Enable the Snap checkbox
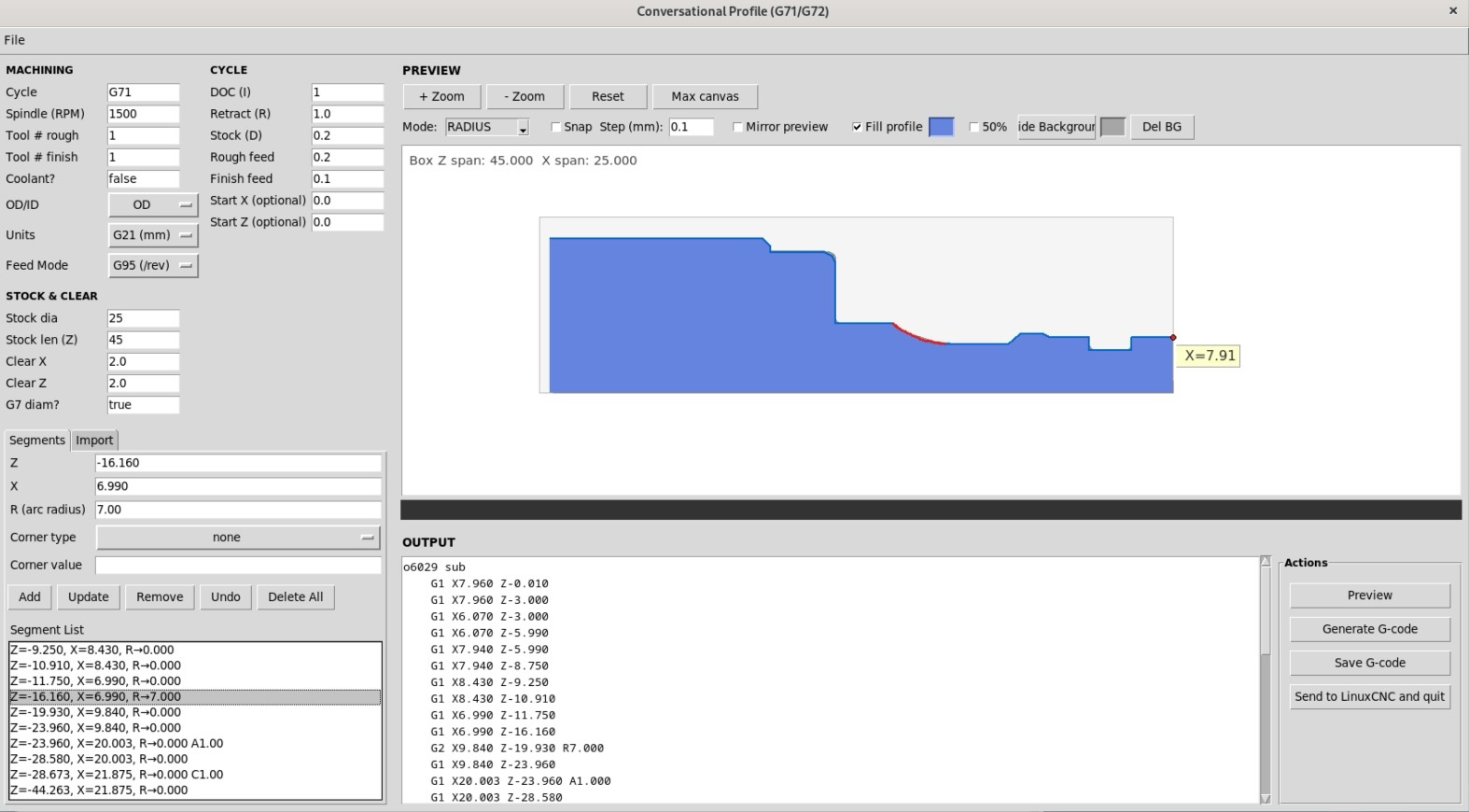 coord(557,127)
